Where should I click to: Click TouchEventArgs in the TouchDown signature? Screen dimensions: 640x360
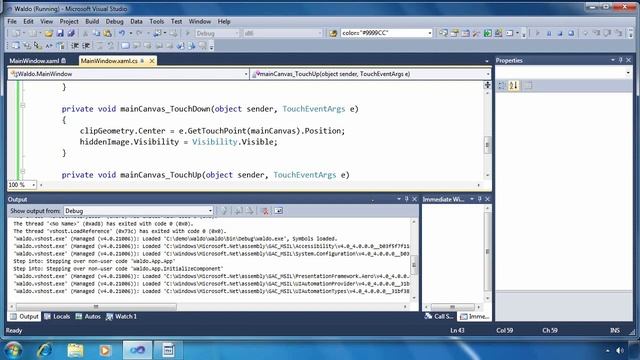pos(313,109)
